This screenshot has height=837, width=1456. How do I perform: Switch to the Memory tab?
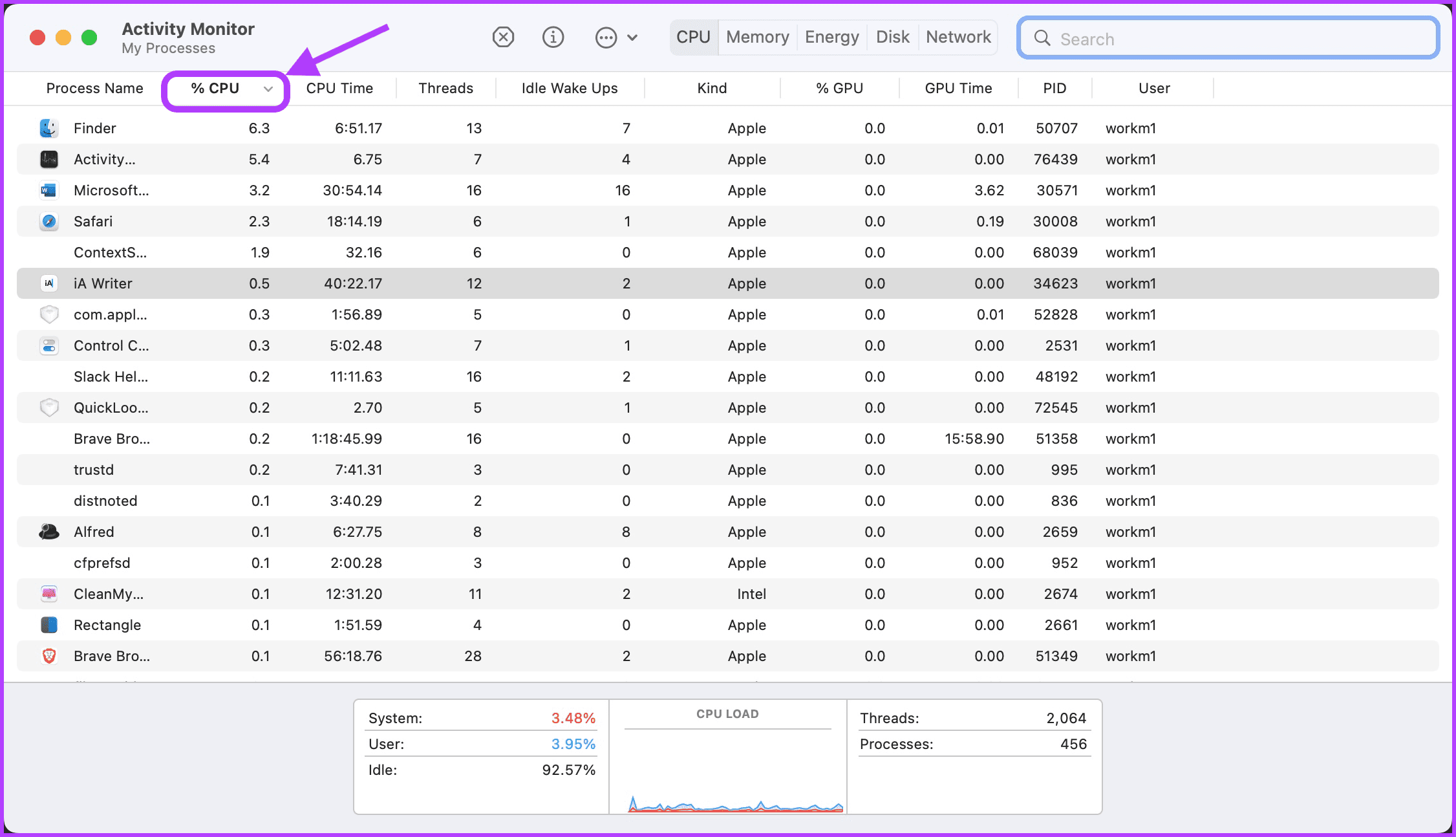(757, 37)
